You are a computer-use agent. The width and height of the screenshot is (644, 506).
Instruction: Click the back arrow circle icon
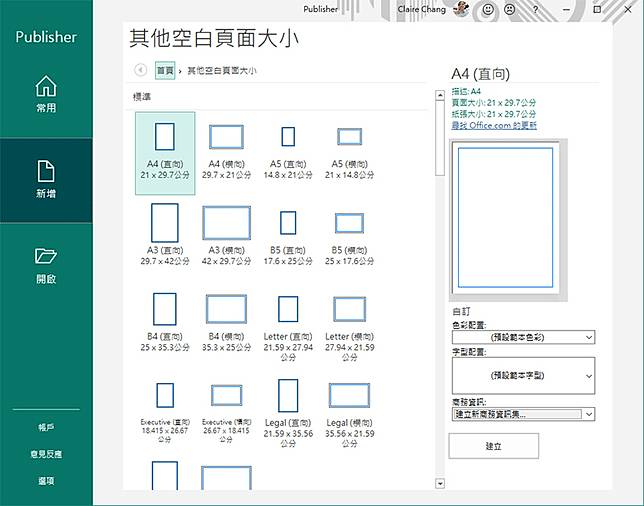tap(140, 70)
